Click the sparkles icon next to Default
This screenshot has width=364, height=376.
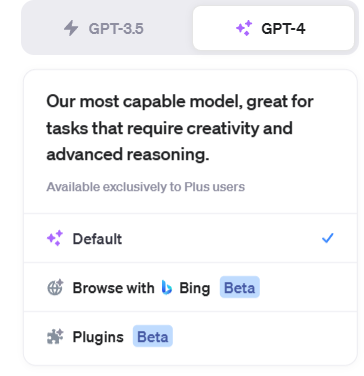pyautogui.click(x=55, y=238)
